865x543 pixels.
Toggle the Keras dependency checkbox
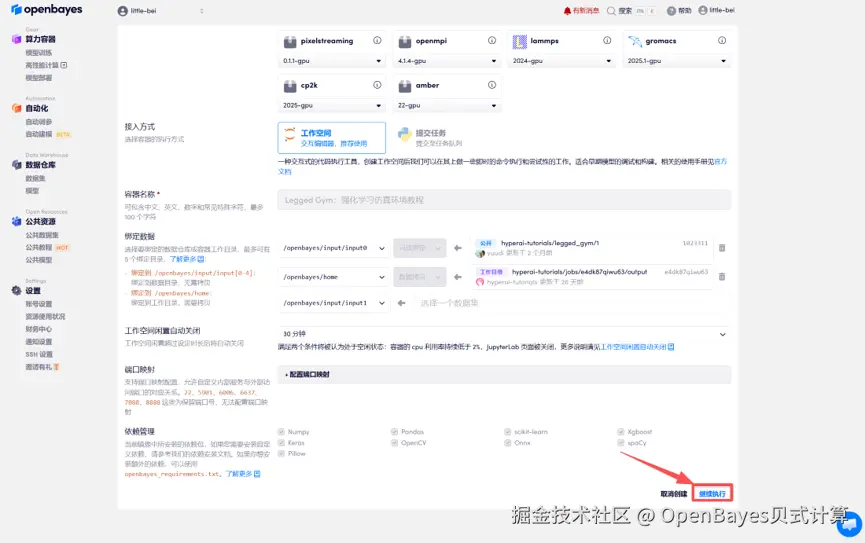point(281,443)
